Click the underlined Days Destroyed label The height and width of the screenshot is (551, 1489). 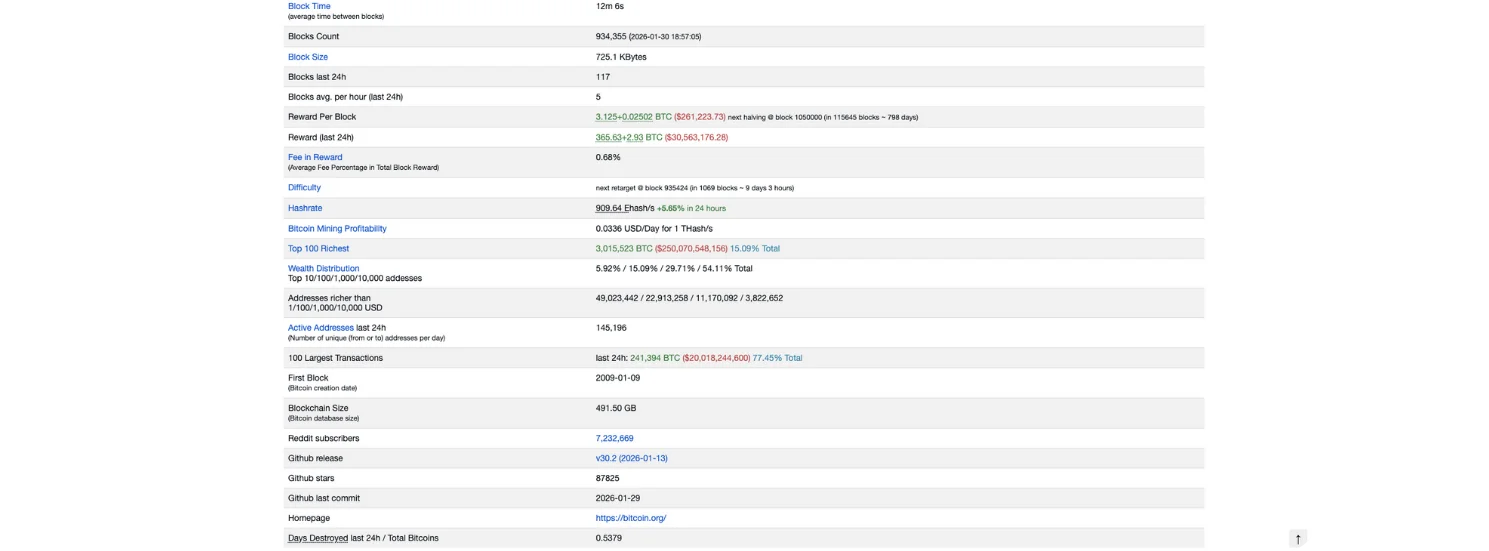(318, 538)
